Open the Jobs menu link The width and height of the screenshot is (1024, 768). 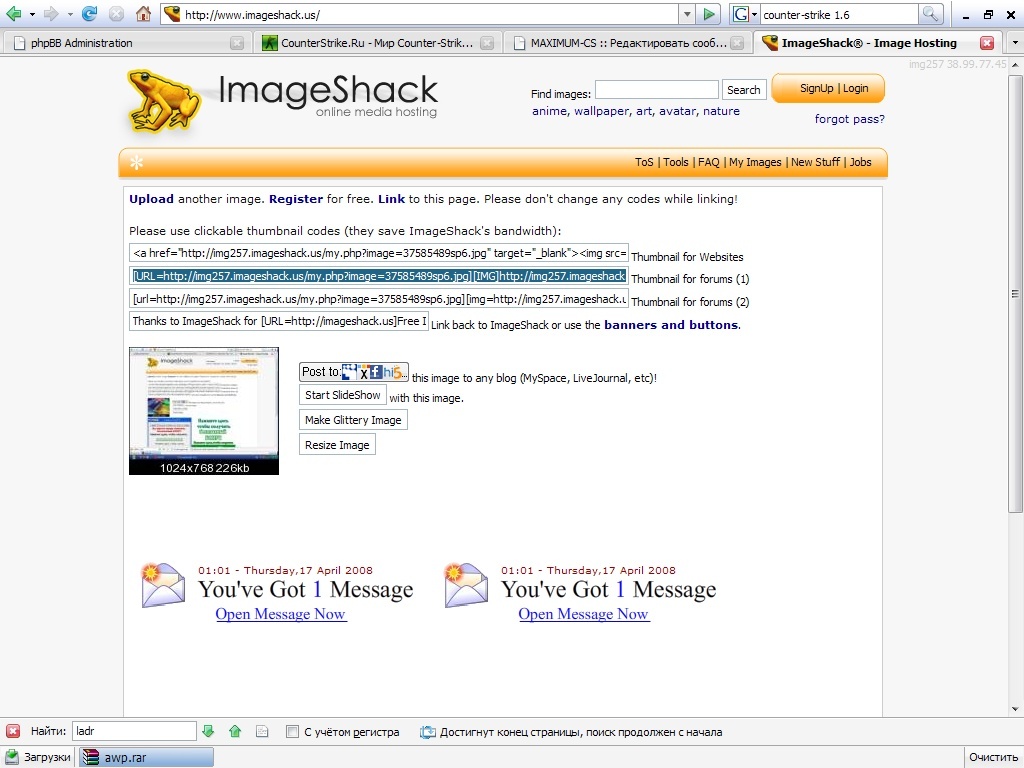pyautogui.click(x=861, y=162)
